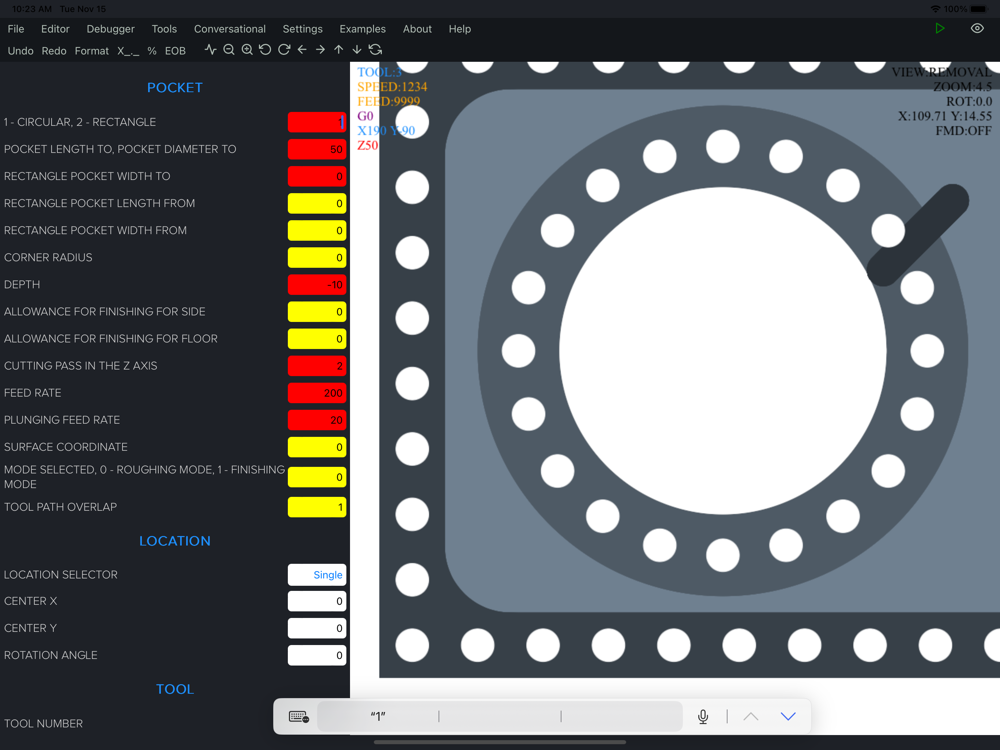This screenshot has width=1000, height=750.
Task: Click the POCKET section heading
Action: point(175,87)
